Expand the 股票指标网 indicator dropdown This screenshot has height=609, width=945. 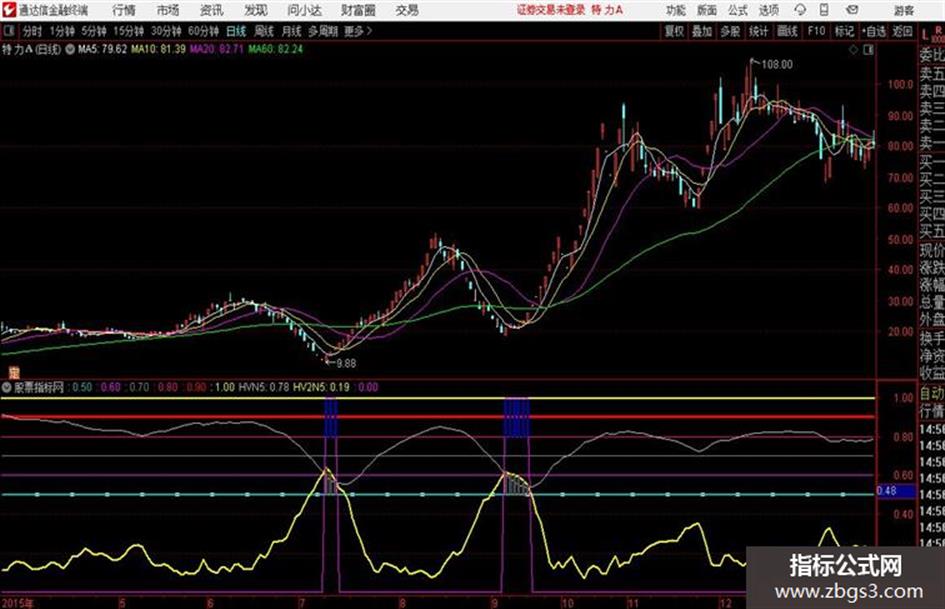pos(7,388)
